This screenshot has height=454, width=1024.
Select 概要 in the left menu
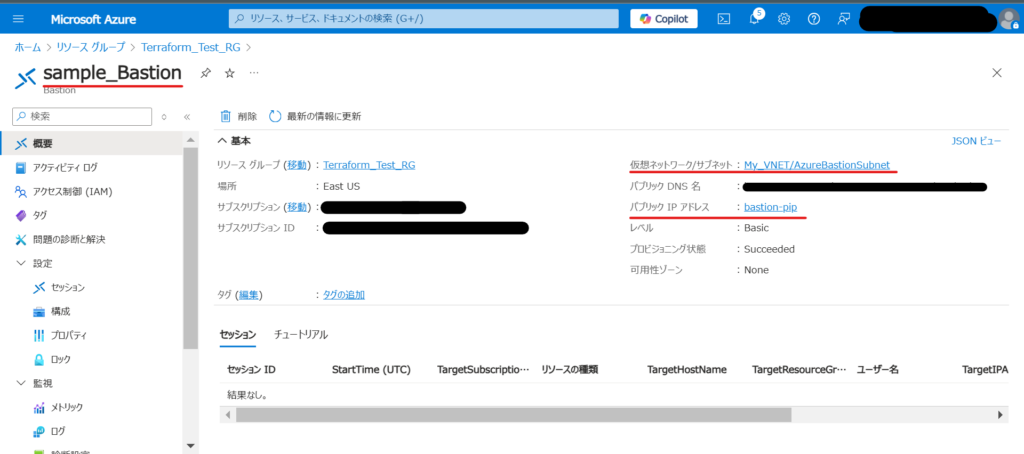click(x=91, y=143)
